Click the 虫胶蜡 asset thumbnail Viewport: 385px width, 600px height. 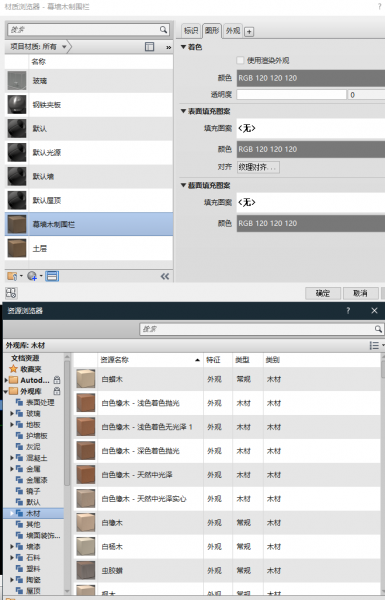(x=85, y=570)
